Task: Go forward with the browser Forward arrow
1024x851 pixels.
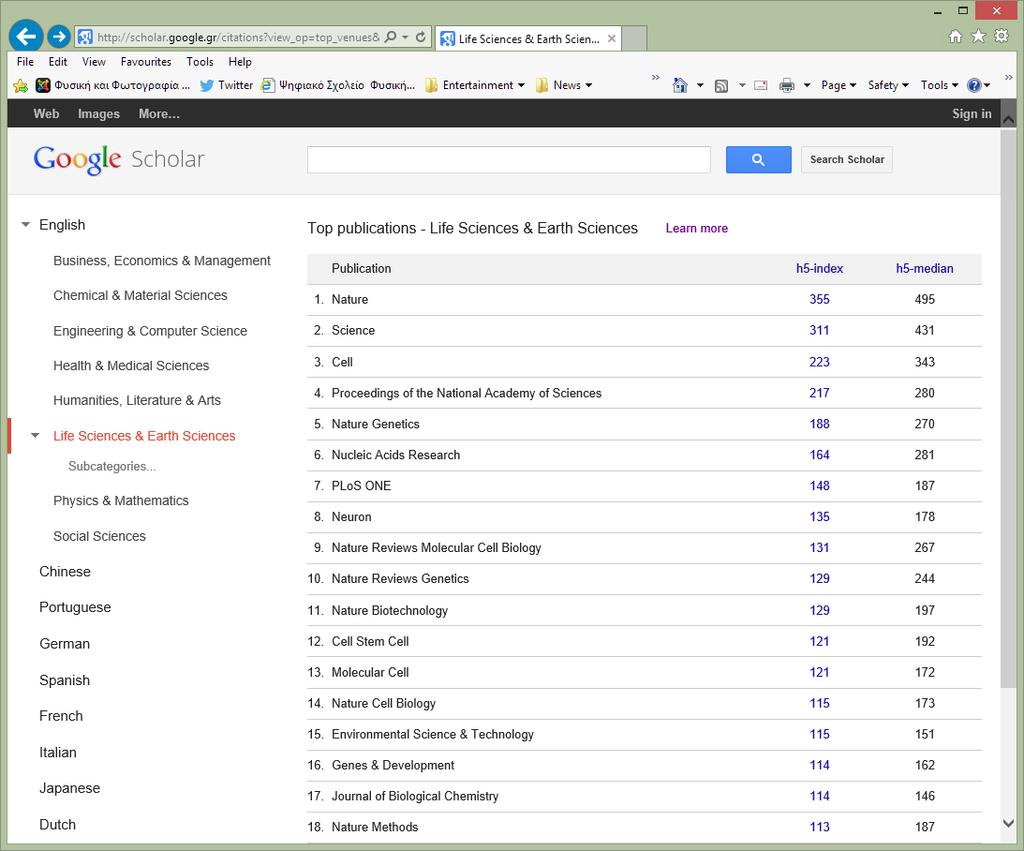Action: [59, 37]
